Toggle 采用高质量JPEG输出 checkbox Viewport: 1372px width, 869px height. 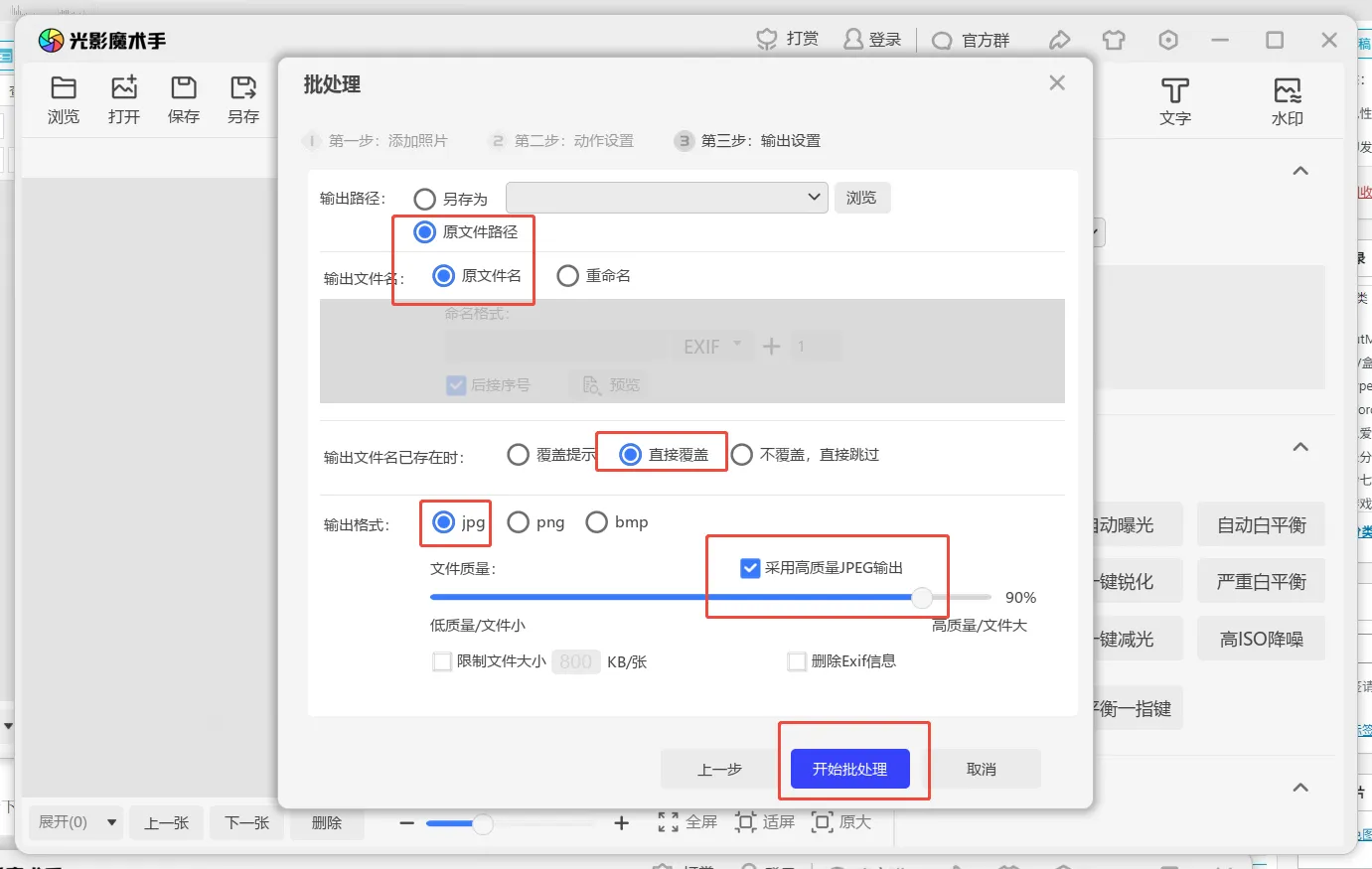[x=751, y=568]
